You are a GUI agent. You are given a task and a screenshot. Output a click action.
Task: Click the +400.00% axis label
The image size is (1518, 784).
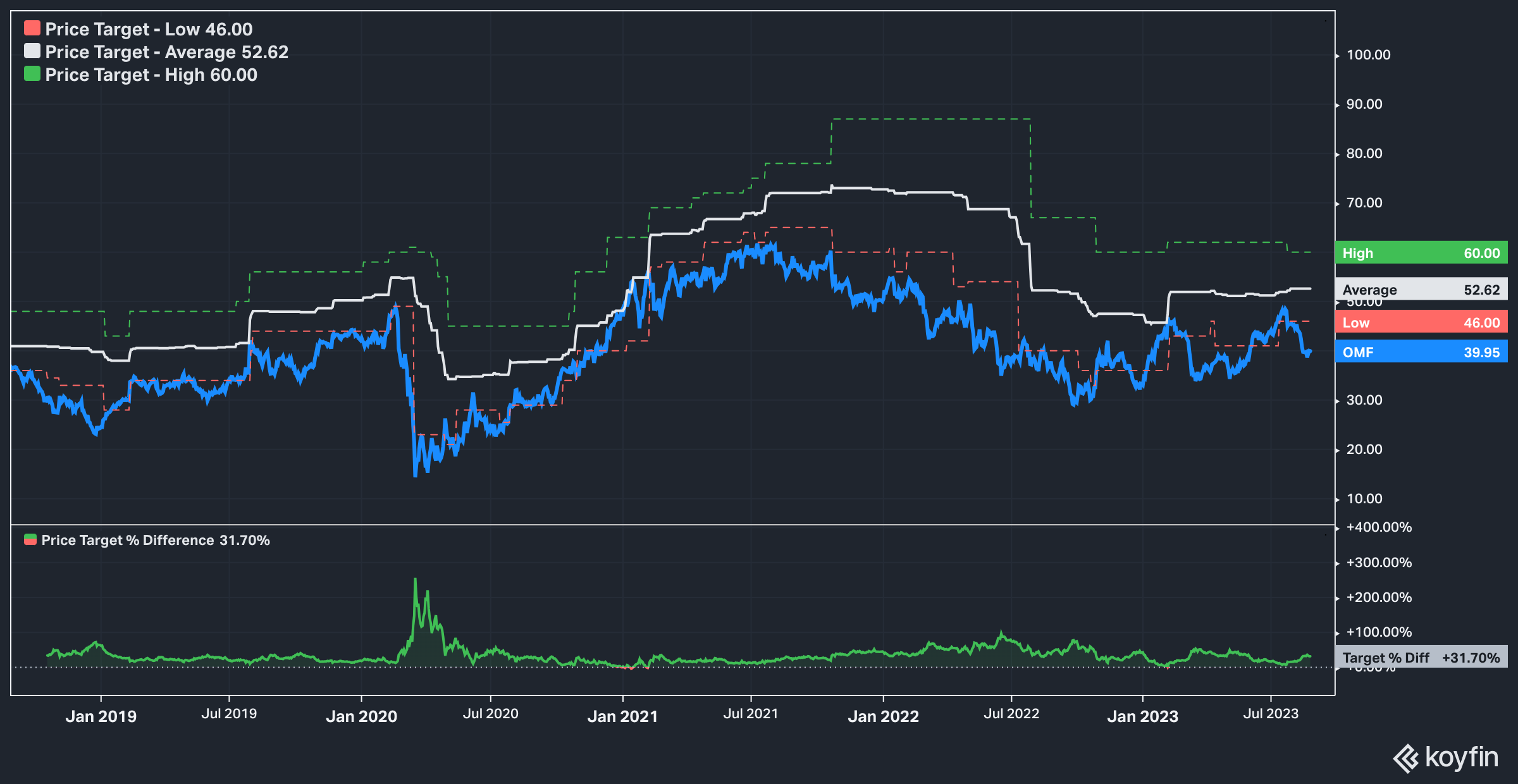pos(1379,527)
